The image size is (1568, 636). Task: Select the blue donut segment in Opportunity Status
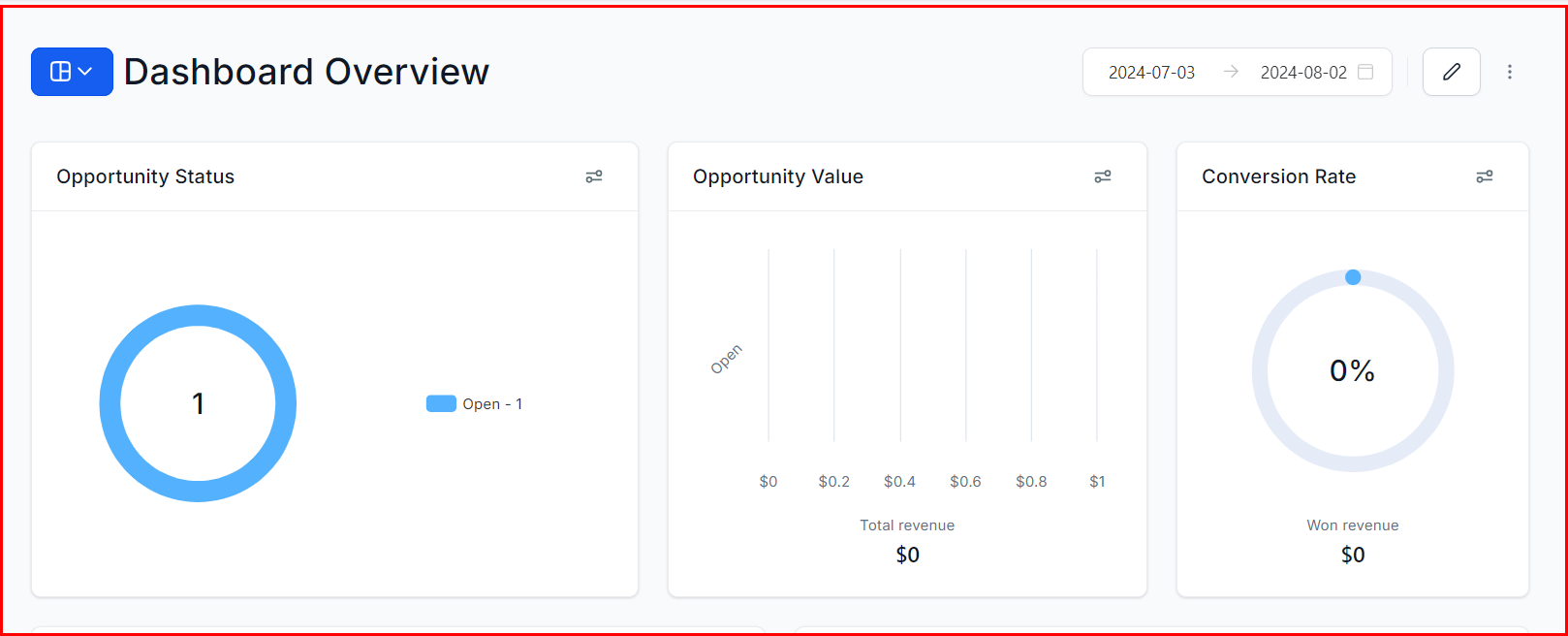[198, 315]
